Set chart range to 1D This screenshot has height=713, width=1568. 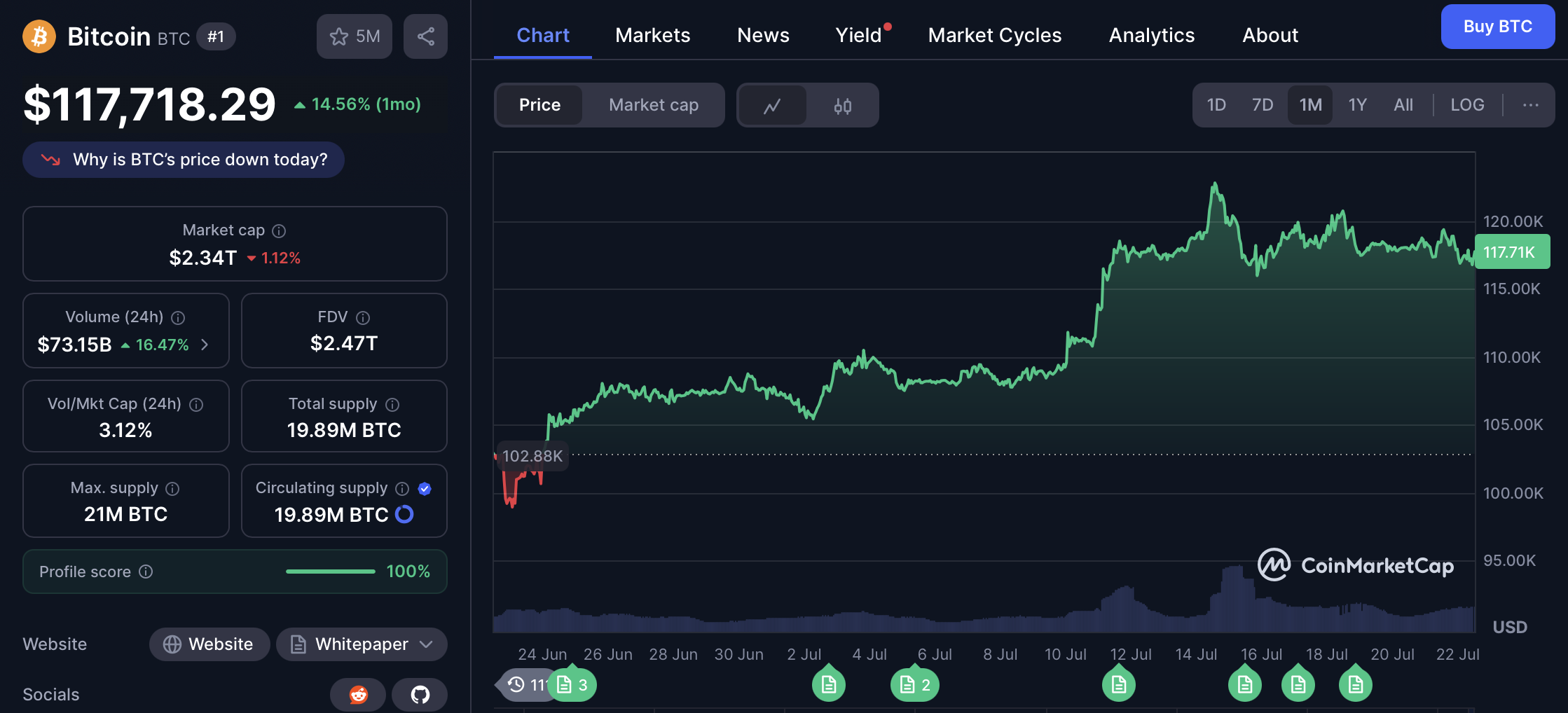click(x=1216, y=105)
